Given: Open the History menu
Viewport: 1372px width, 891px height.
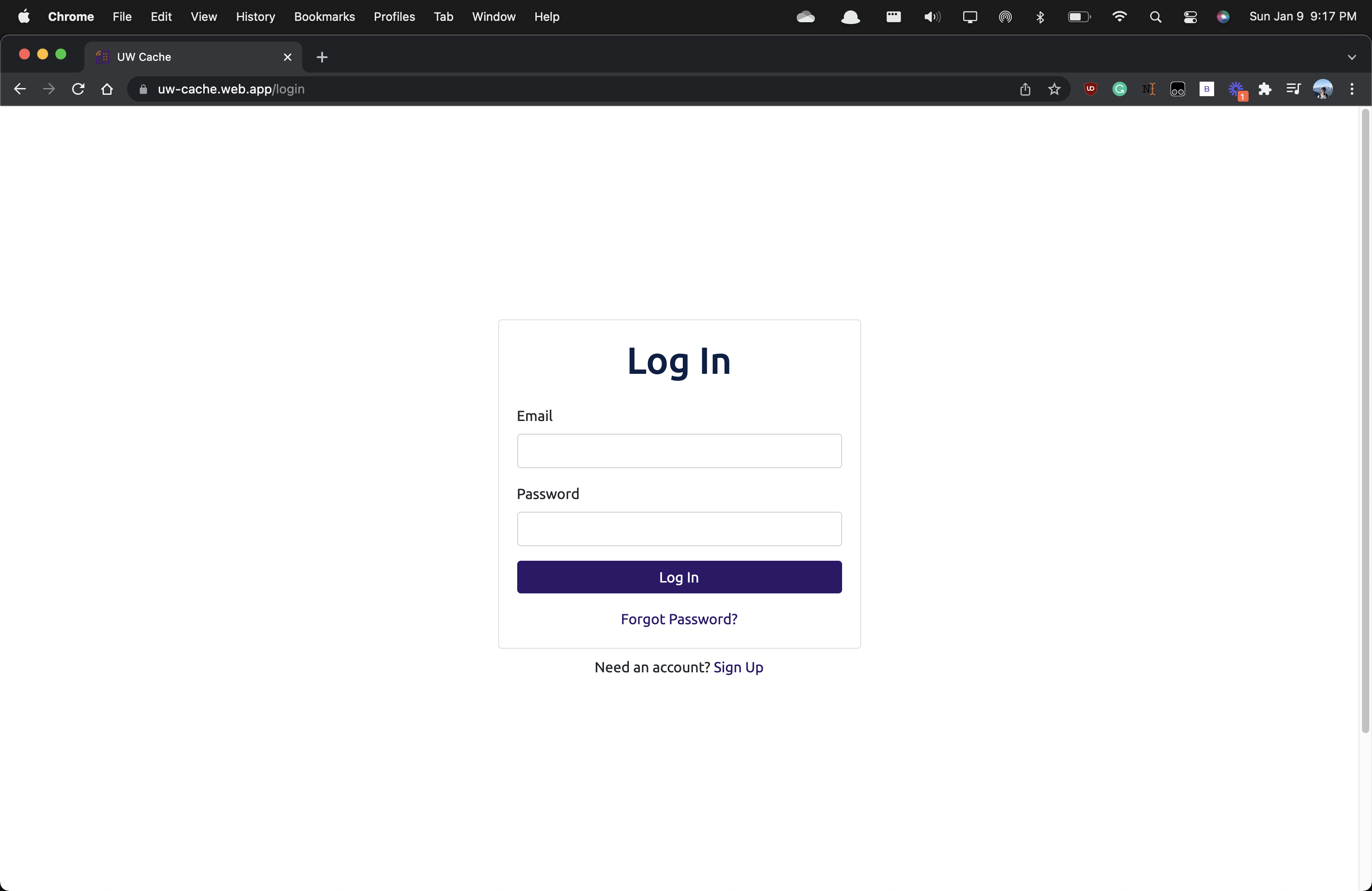Looking at the screenshot, I should [x=255, y=17].
